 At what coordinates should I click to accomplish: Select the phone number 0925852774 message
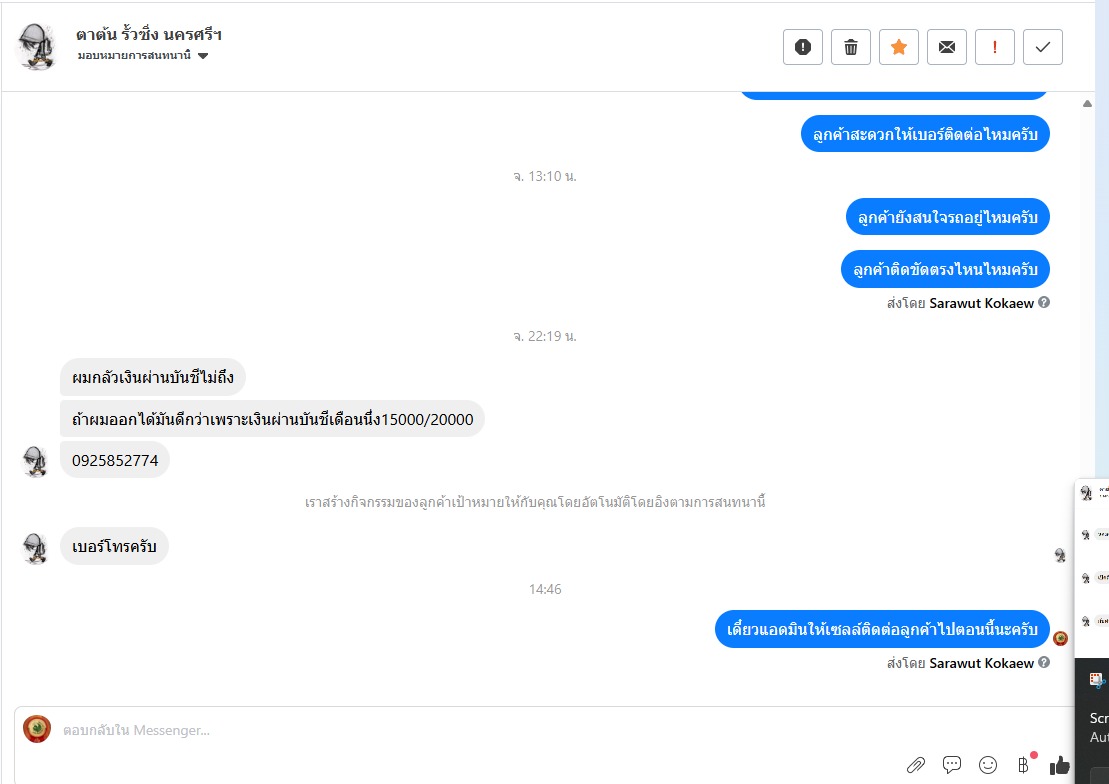[x=115, y=461]
